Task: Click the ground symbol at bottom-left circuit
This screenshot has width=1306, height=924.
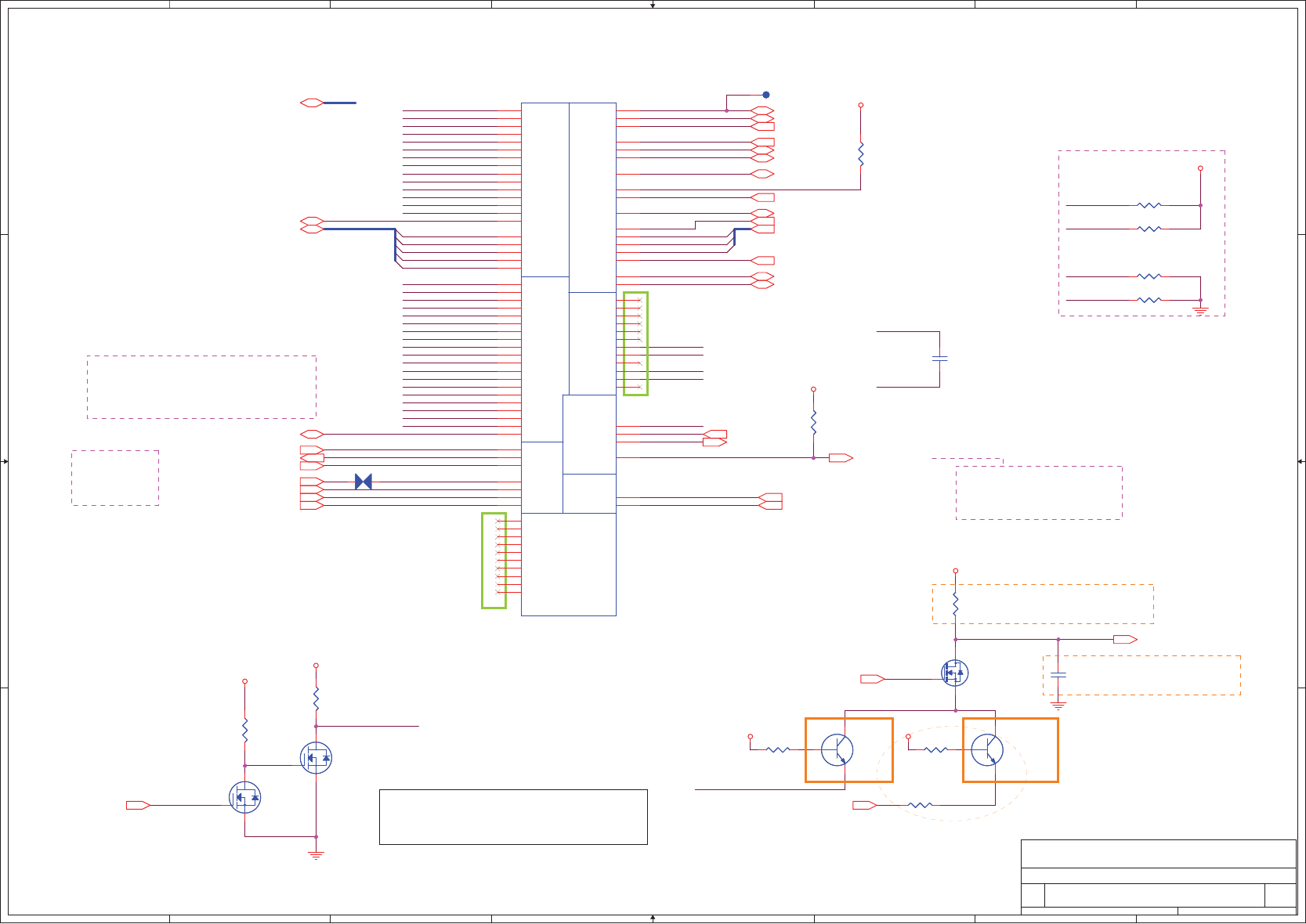Action: pyautogui.click(x=316, y=854)
